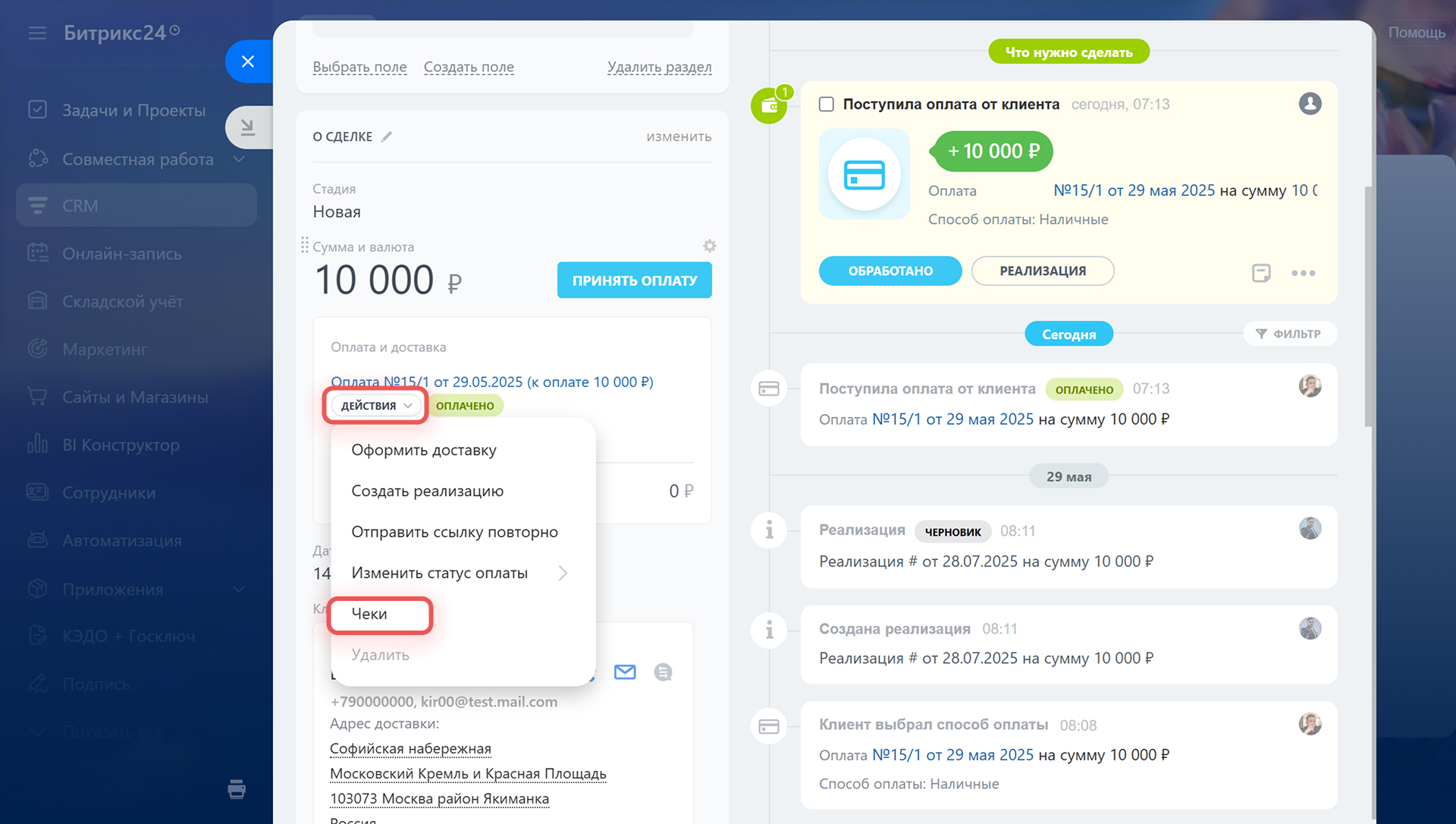Click Сегодня timeline marker
The height and width of the screenshot is (824, 1456).
pos(1068,334)
